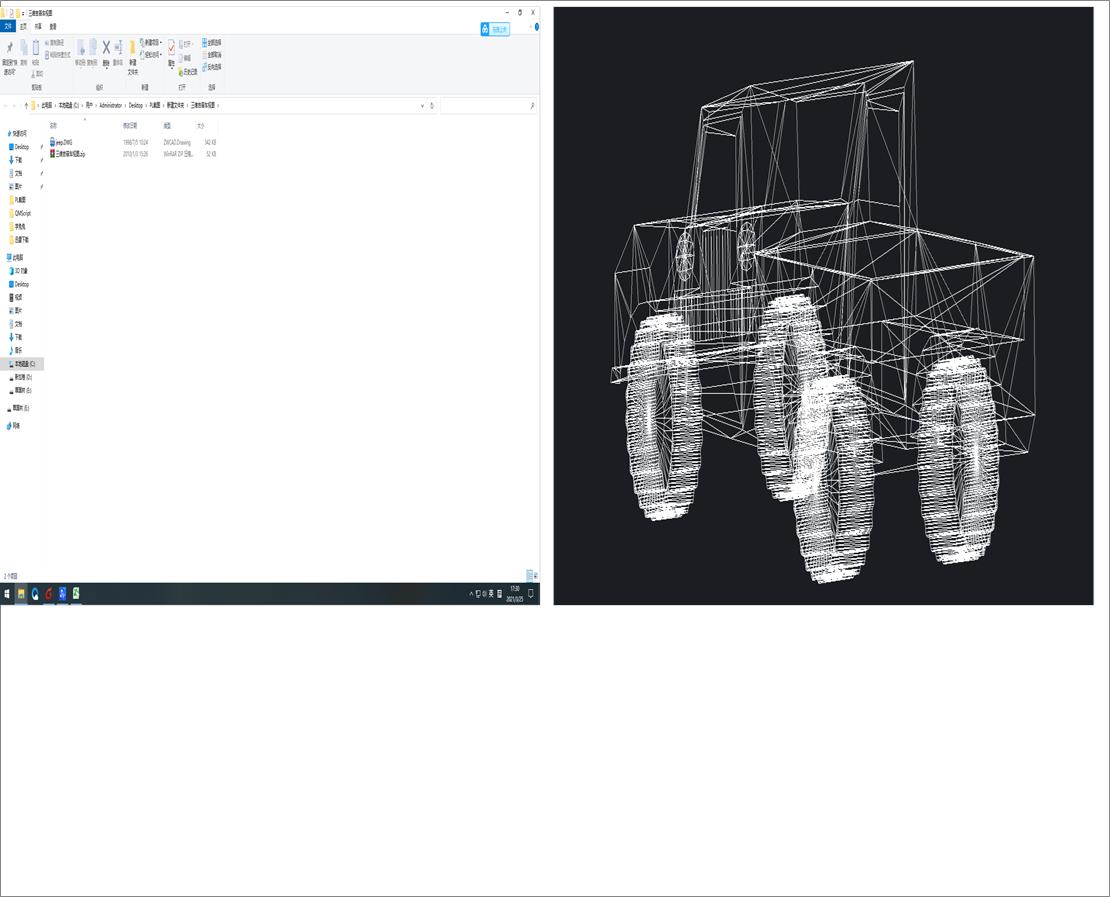Click the File Explorer taskbar icon

[21, 594]
